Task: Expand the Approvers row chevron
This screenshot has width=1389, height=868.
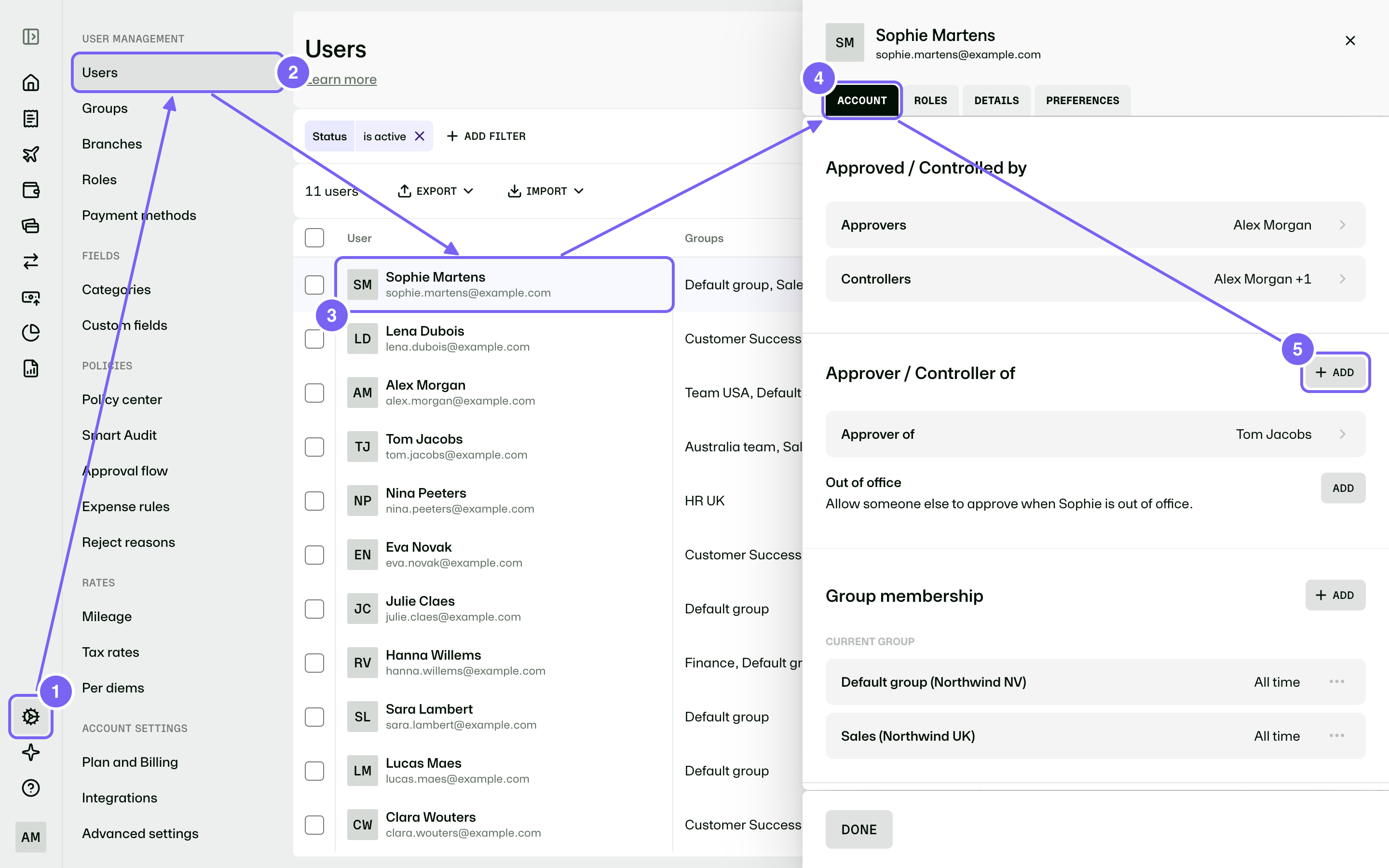Action: 1342,225
